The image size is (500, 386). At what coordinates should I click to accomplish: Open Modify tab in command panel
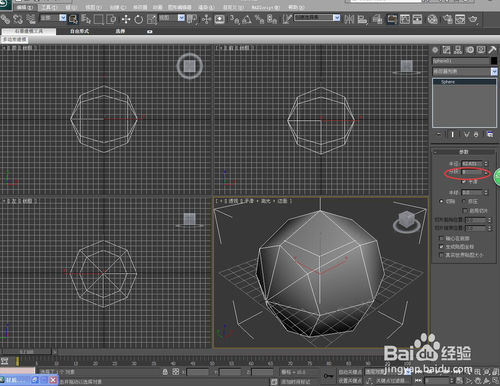click(446, 50)
